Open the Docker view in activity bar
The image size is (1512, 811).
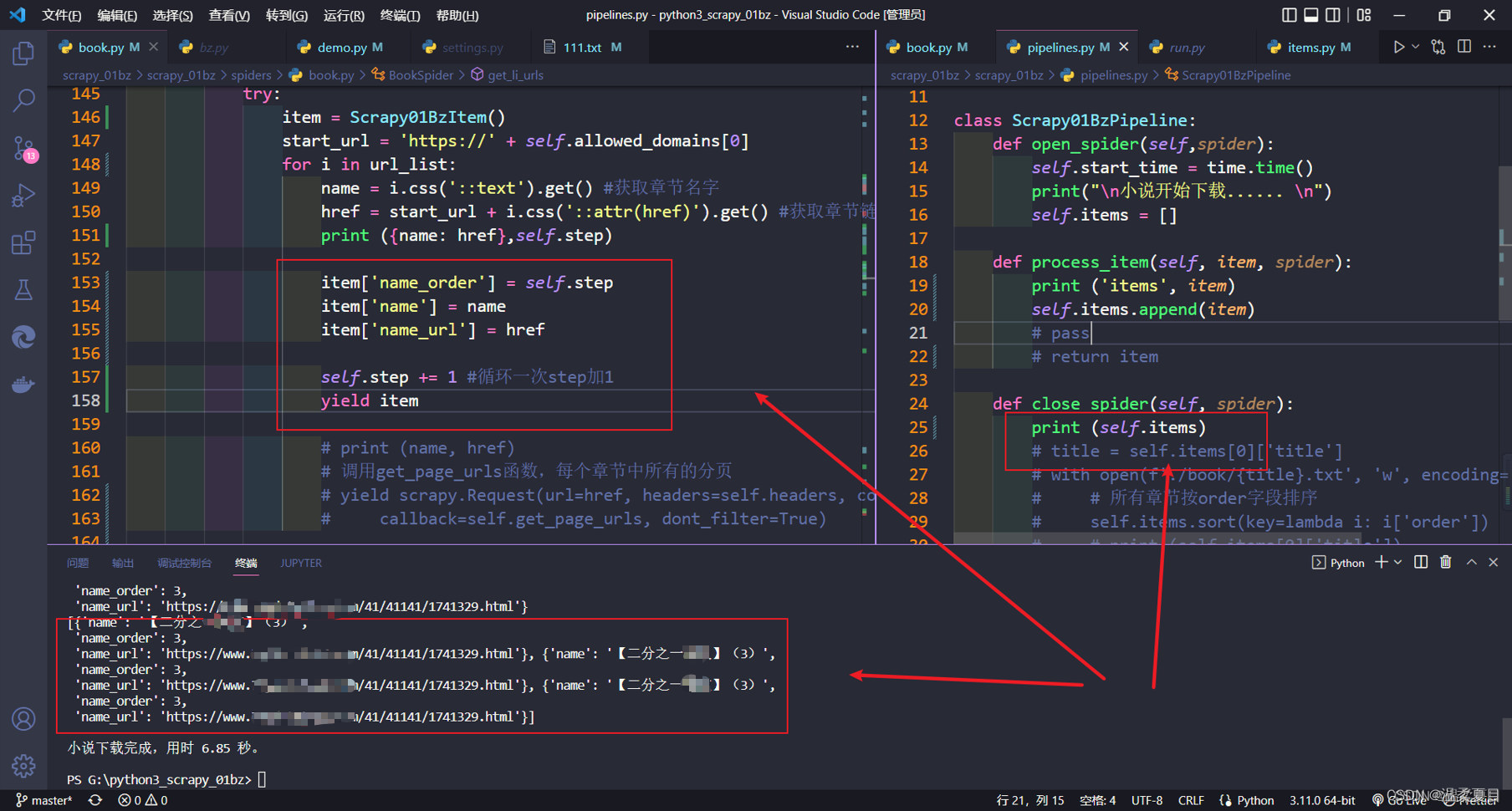coord(23,385)
